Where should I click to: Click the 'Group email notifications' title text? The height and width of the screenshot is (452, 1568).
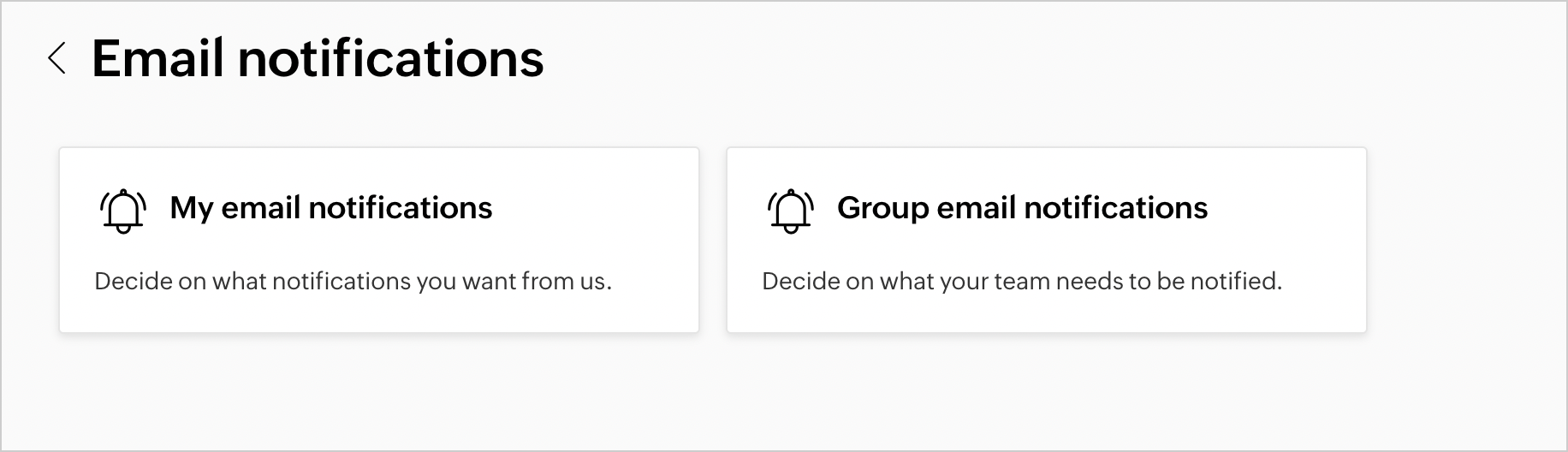click(1022, 208)
